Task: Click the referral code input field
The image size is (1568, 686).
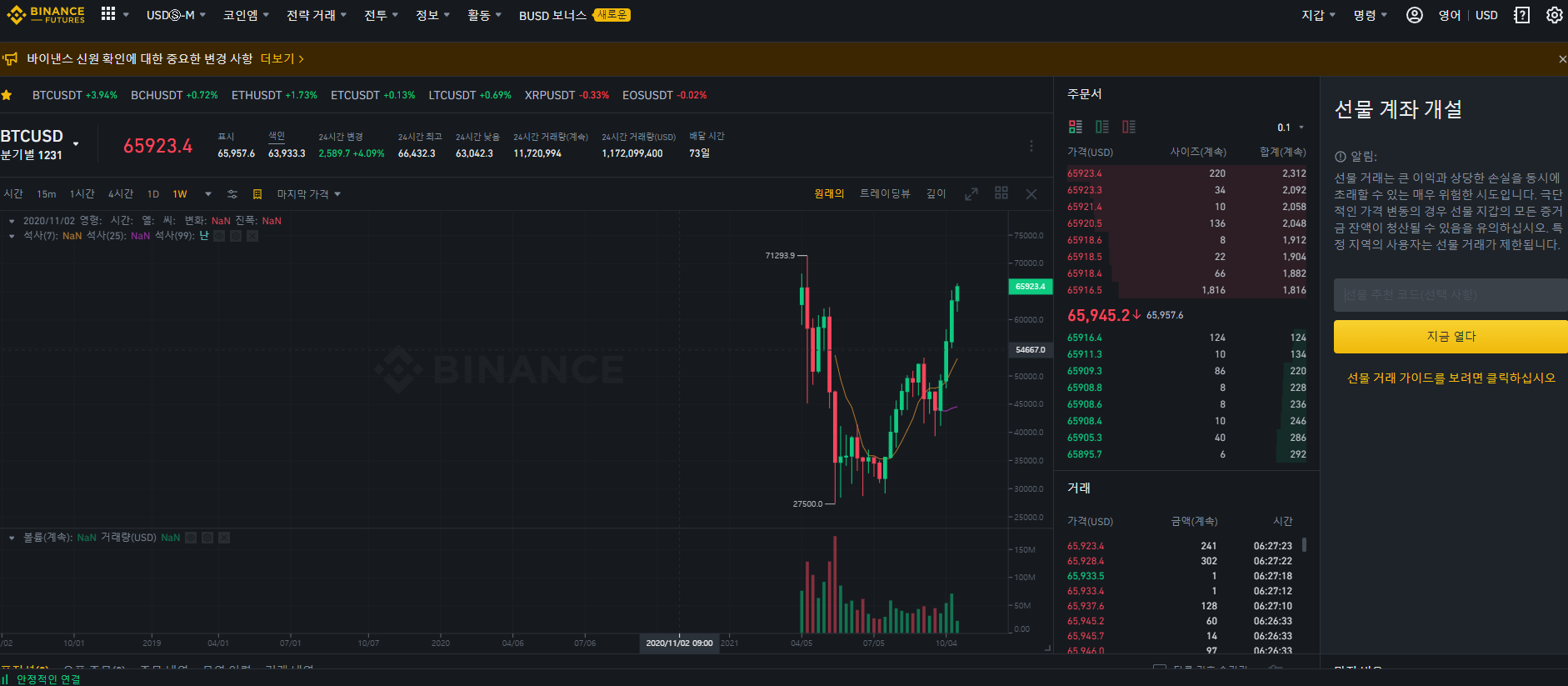Action: 1451,295
